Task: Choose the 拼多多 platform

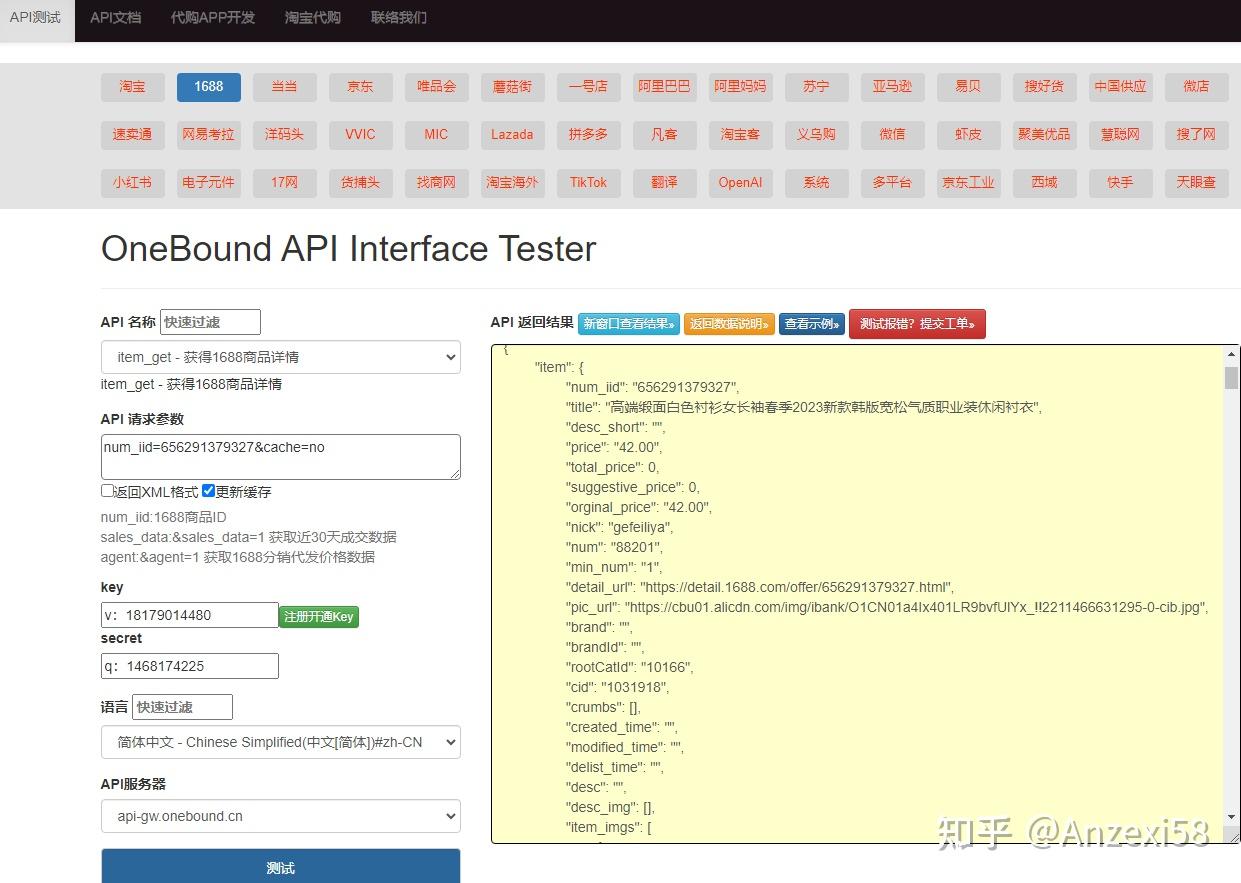Action: [588, 135]
